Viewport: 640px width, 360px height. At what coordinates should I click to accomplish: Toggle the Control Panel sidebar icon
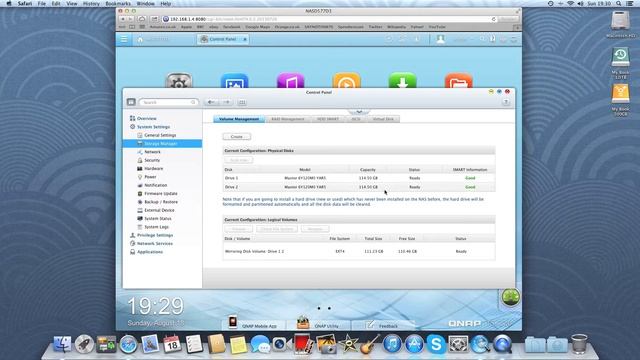tap(131, 102)
